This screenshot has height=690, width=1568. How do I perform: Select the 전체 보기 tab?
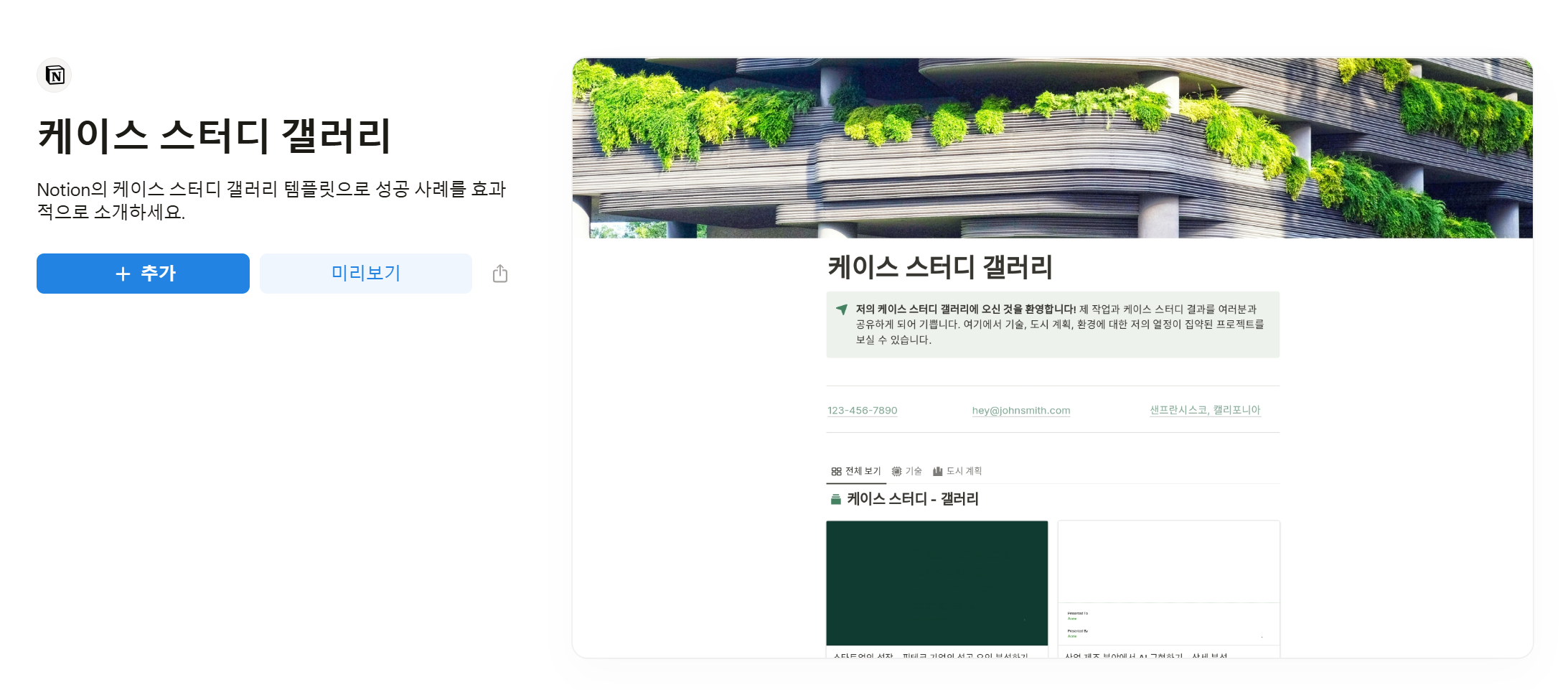[x=856, y=471]
